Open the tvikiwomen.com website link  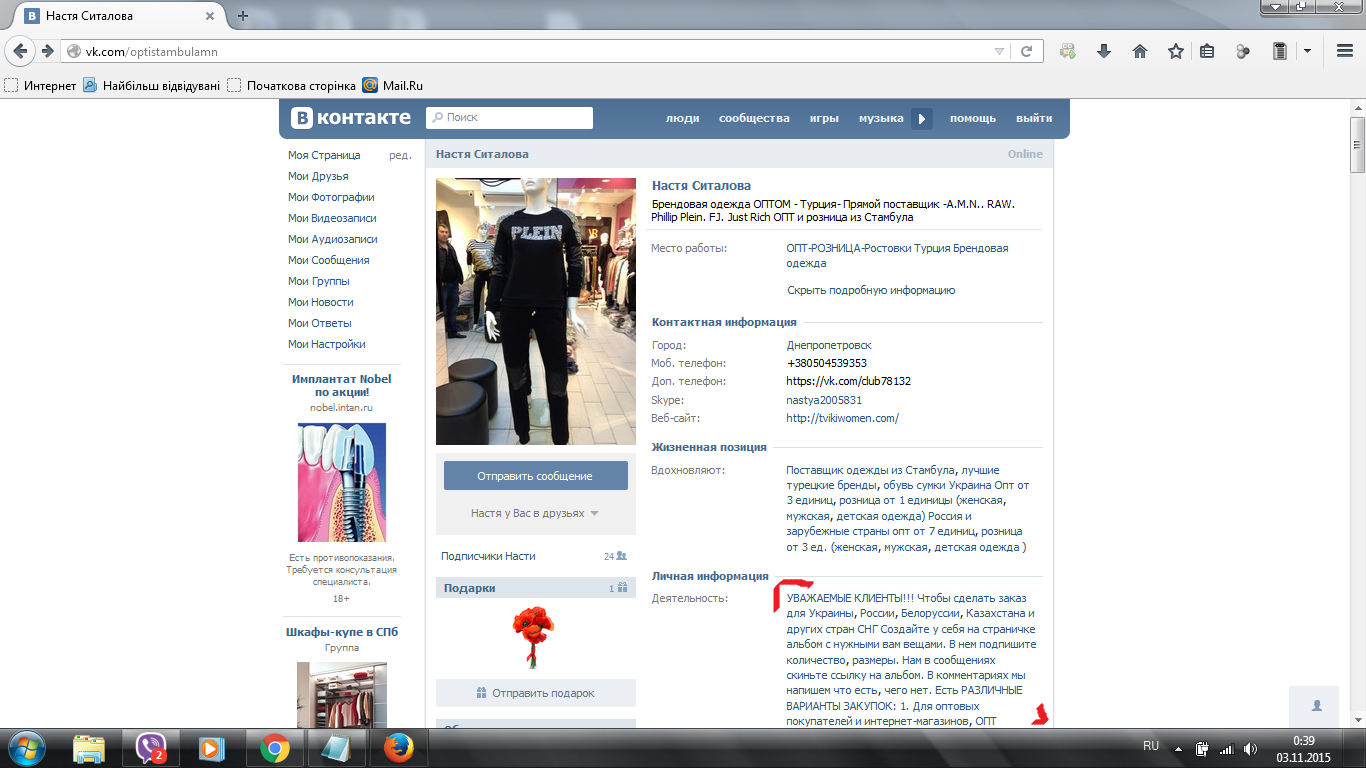843,418
